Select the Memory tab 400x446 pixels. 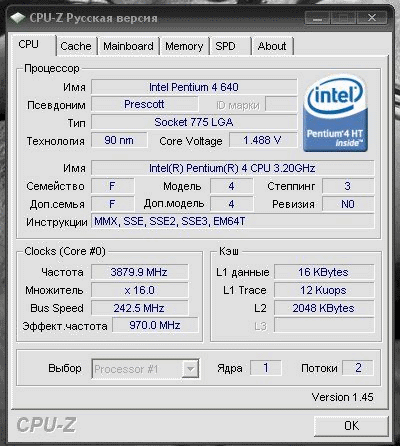coord(184,46)
